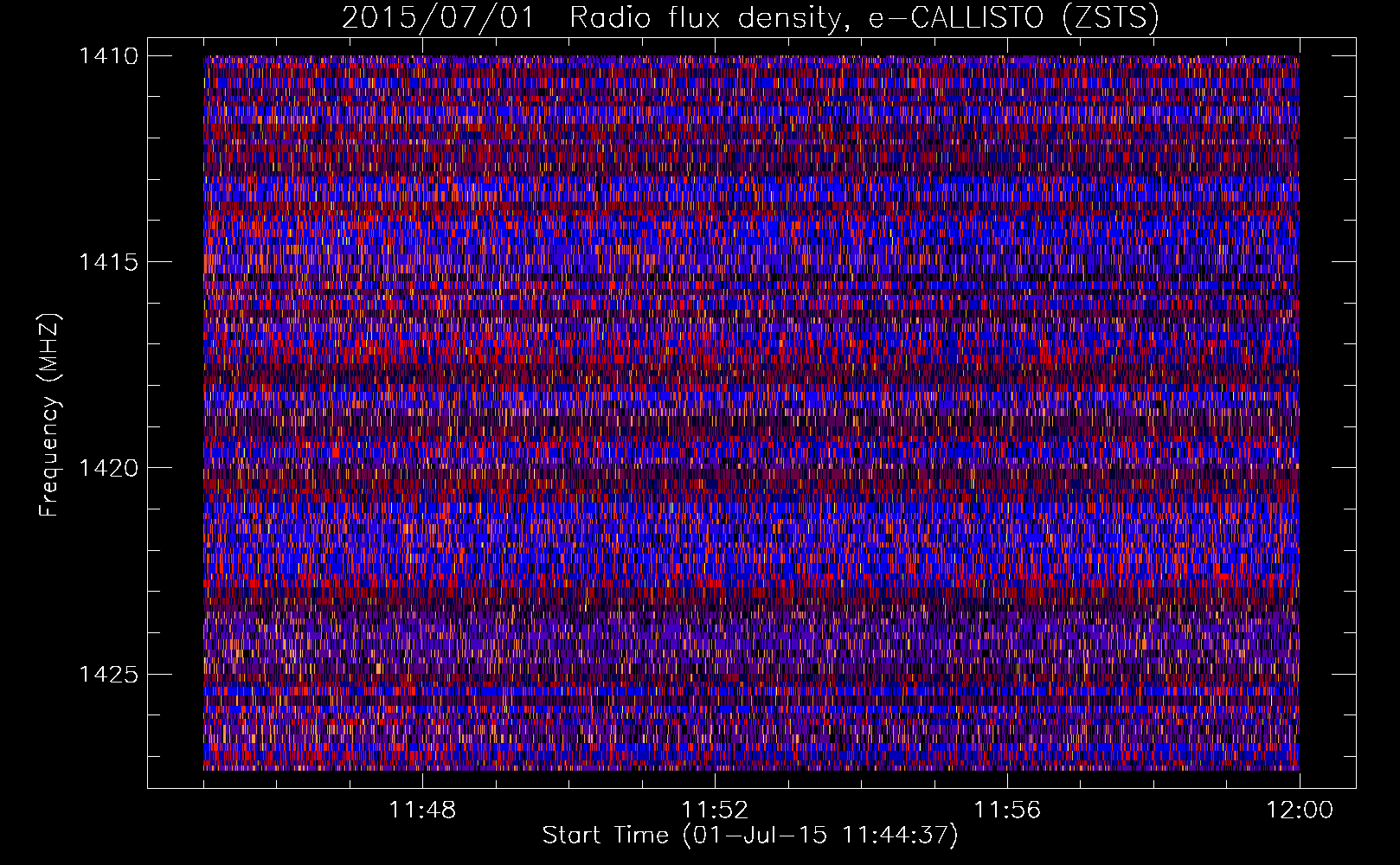Click the 11:56 time tick label
Image resolution: width=1400 pixels, height=865 pixels.
[1007, 811]
